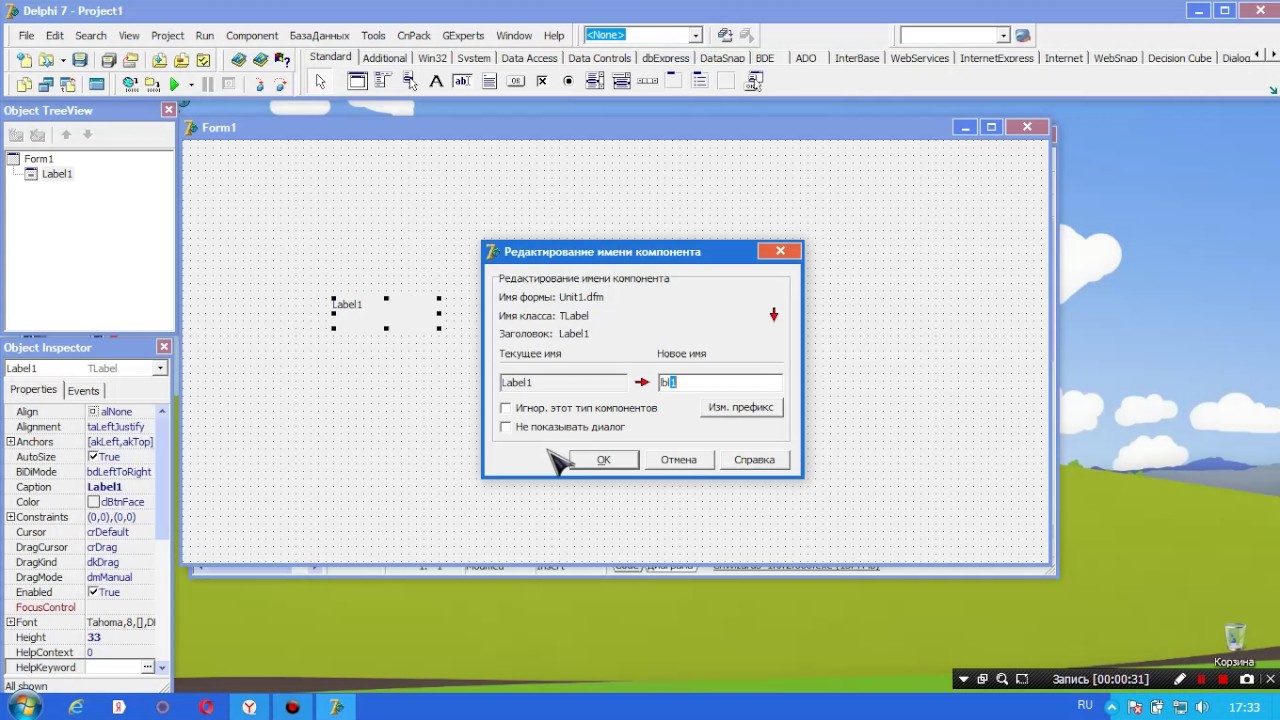1280x720 pixels.
Task: Select the CheckBox component icon
Action: pyautogui.click(x=542, y=81)
